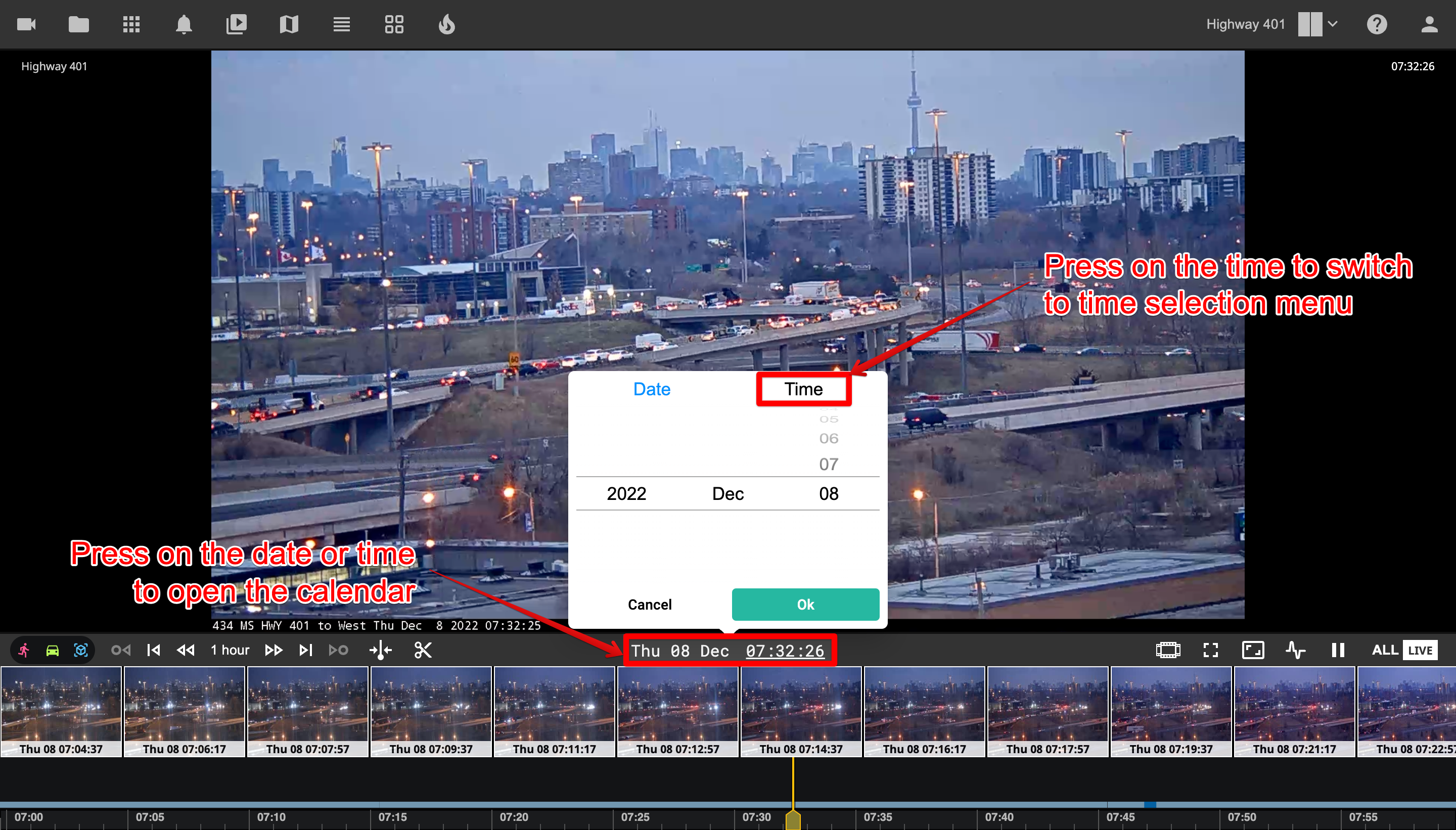
Task: Toggle the activity waveform icon
Action: pos(1295,650)
